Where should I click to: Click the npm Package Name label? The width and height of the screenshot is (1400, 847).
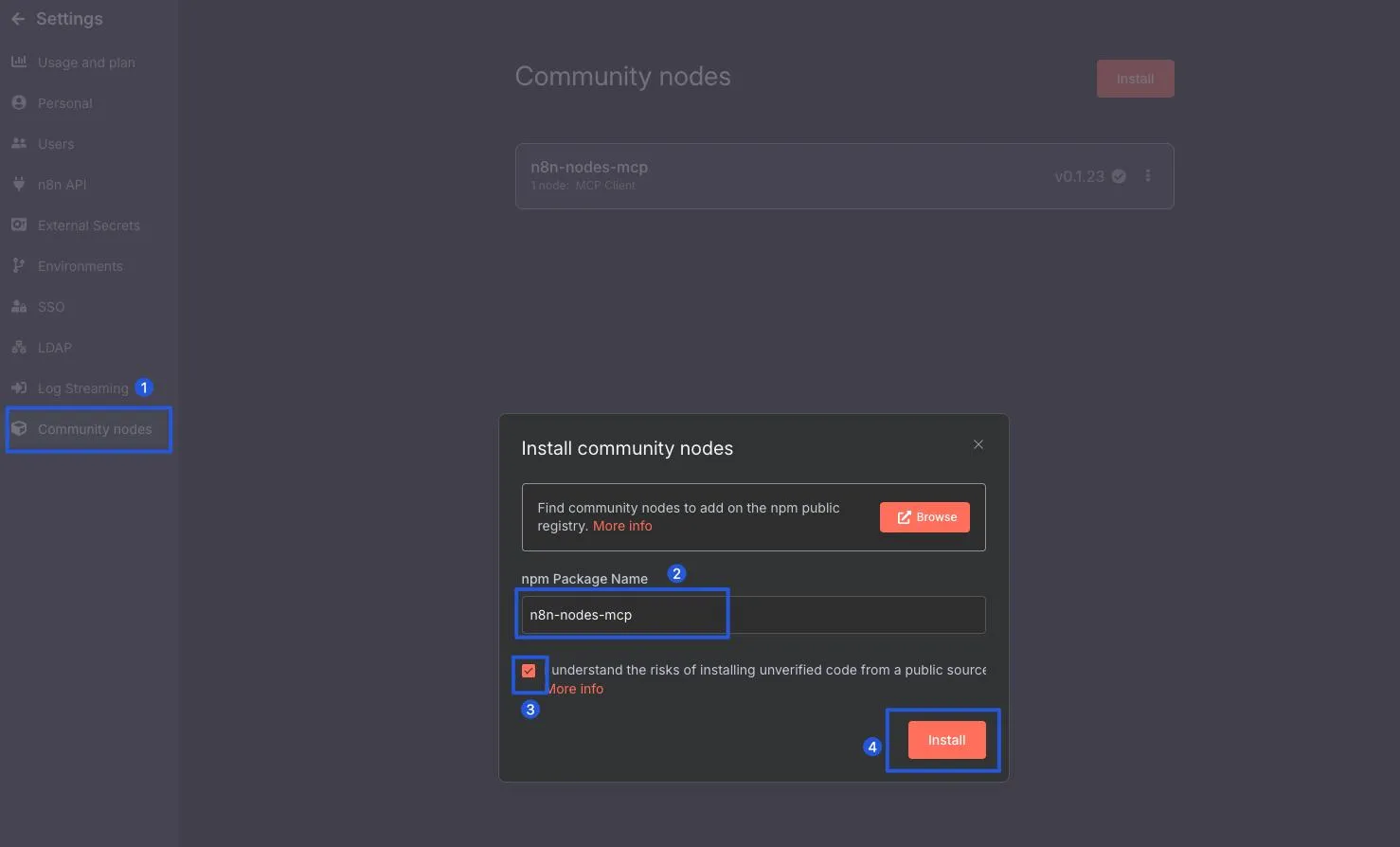pyautogui.click(x=584, y=579)
